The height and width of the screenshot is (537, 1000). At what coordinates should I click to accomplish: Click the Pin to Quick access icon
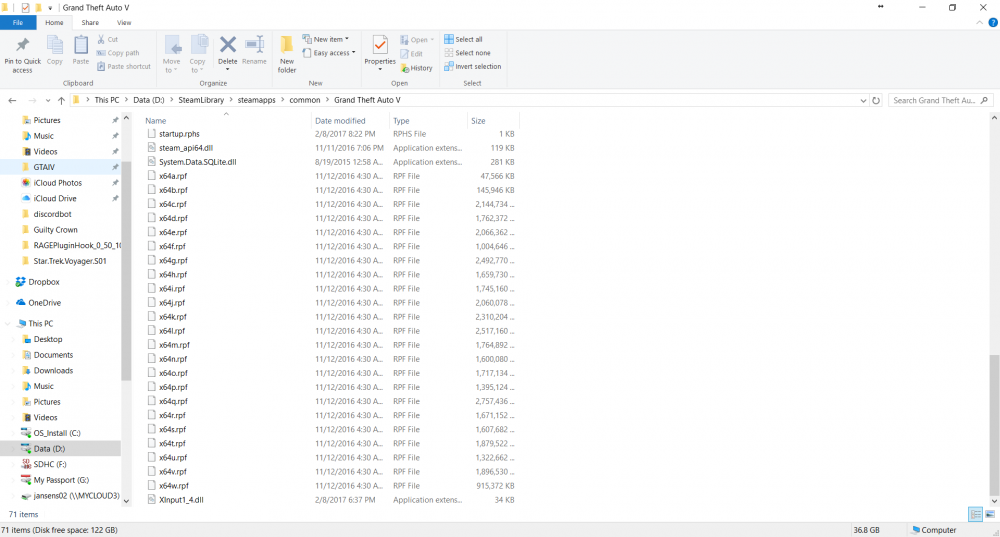(22, 52)
